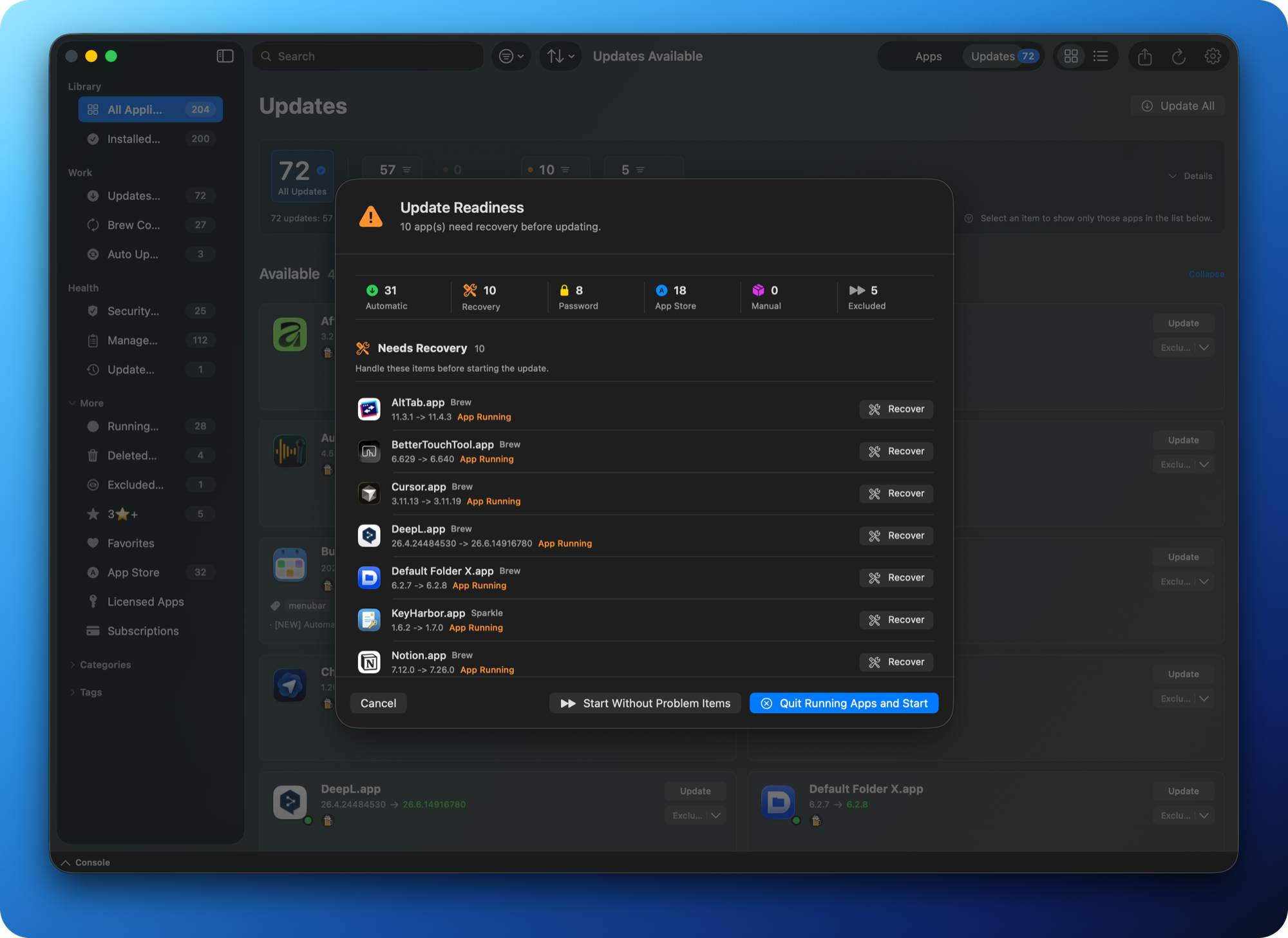
Task: Switch to list view layout
Action: pyautogui.click(x=1101, y=56)
